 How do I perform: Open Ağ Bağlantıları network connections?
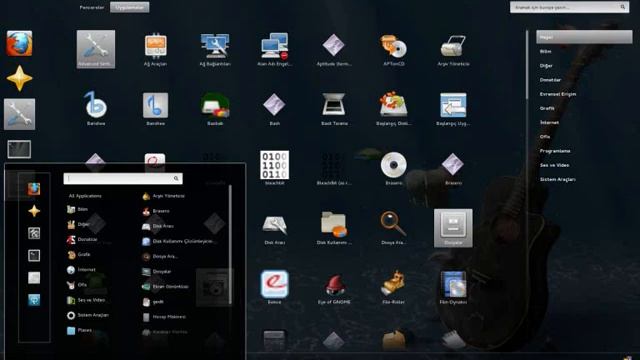click(215, 50)
